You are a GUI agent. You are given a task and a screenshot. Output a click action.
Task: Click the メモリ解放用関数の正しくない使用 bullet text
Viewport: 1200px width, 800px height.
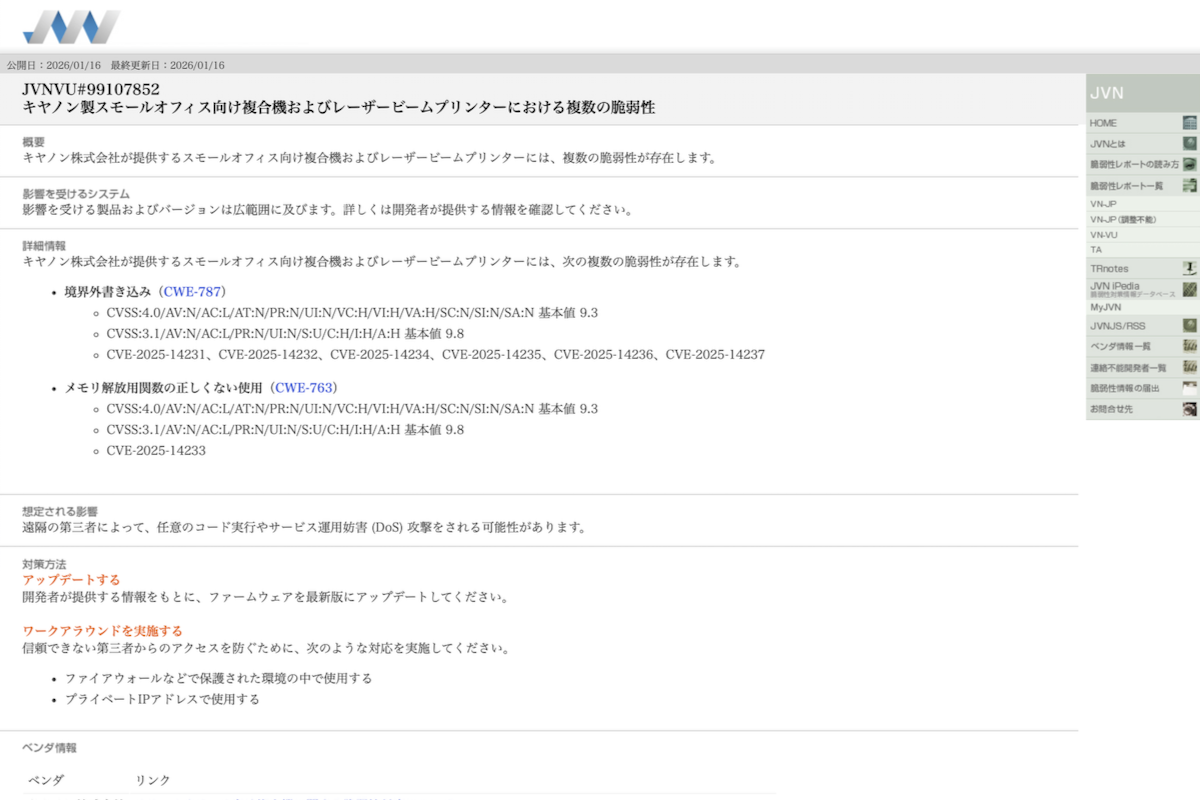(163, 388)
